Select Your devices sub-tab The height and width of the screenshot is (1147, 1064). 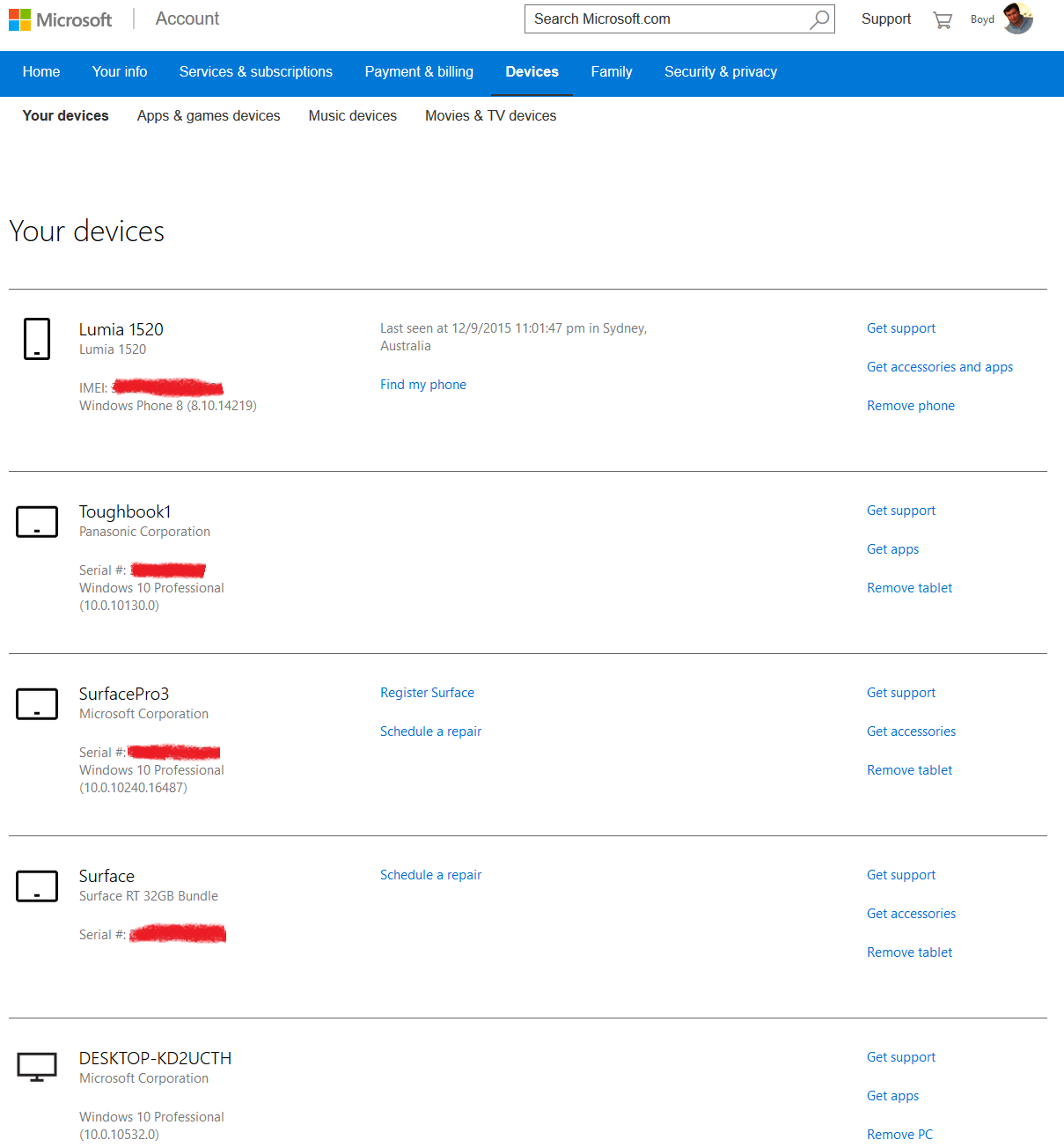point(66,115)
